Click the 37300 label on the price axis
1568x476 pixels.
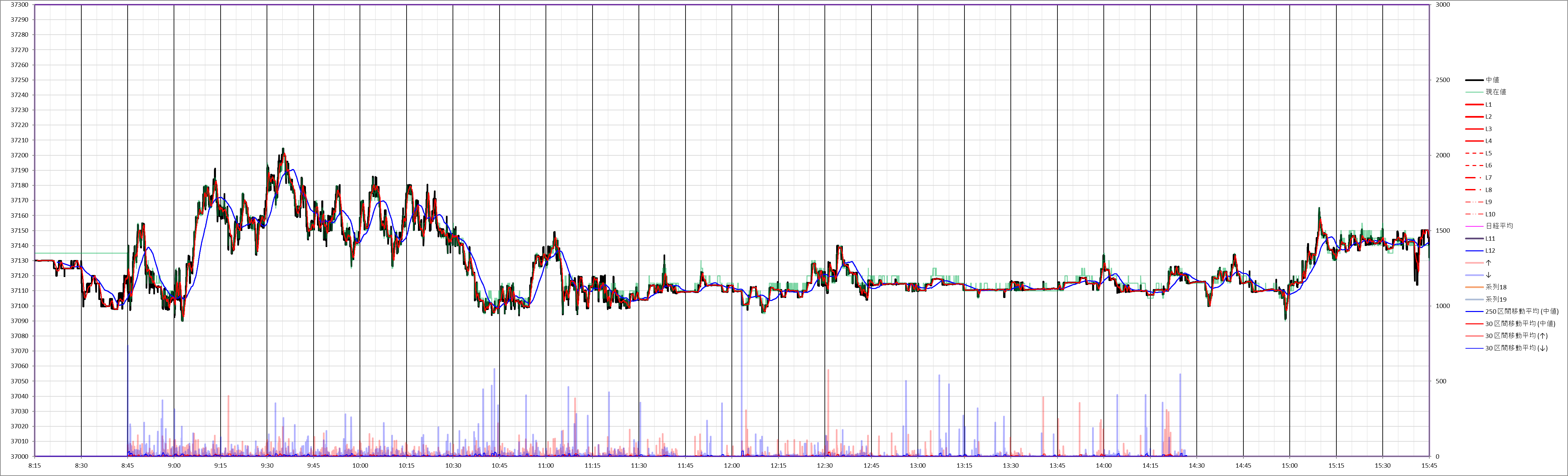tap(19, 5)
